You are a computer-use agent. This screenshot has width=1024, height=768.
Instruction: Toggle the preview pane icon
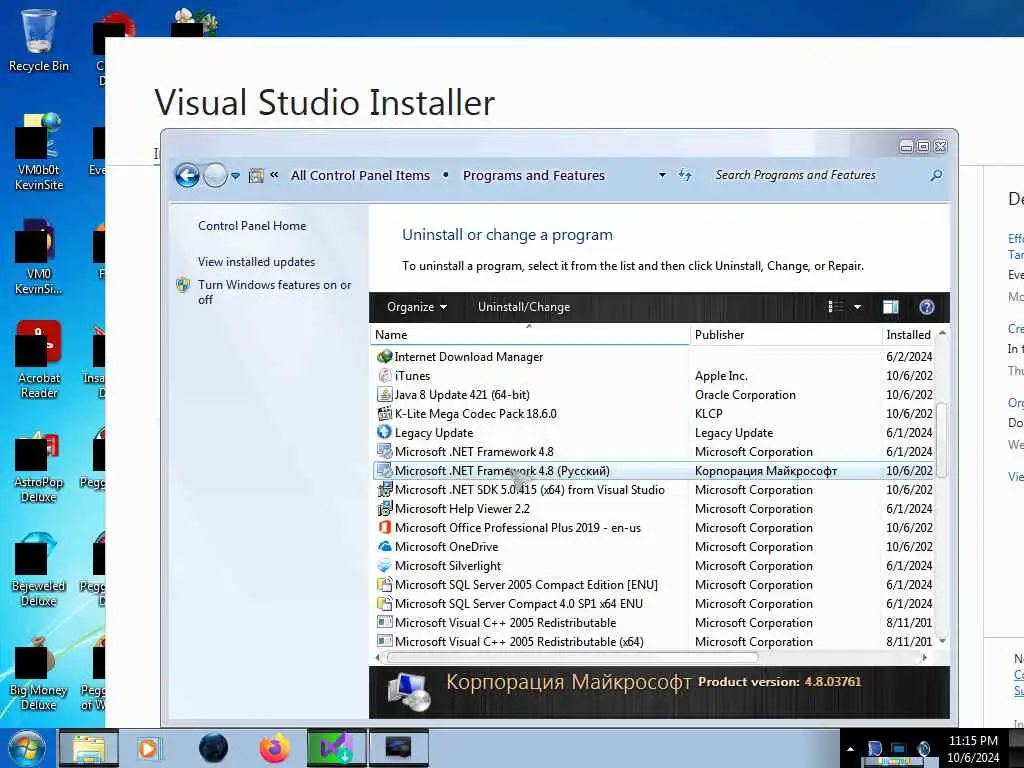[x=891, y=307]
